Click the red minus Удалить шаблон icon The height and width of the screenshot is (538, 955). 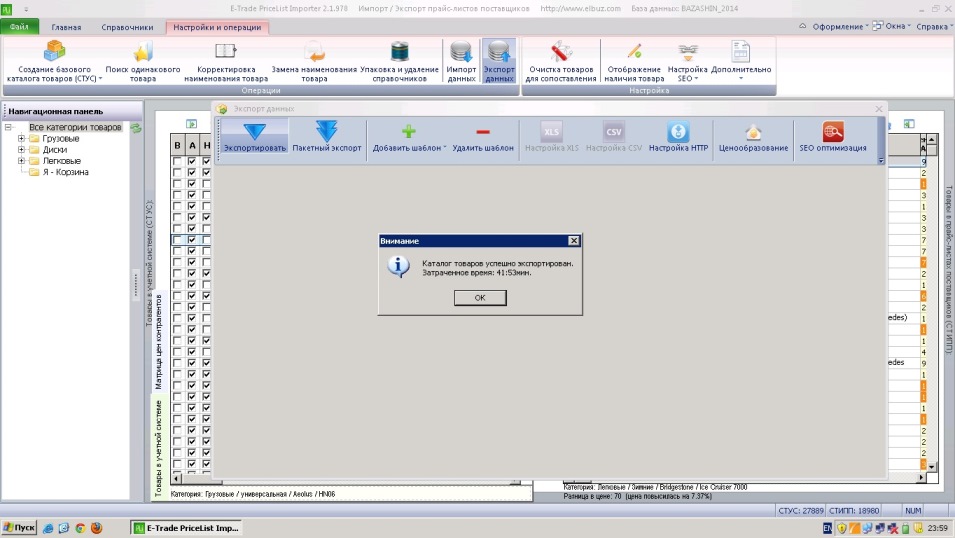coord(483,132)
